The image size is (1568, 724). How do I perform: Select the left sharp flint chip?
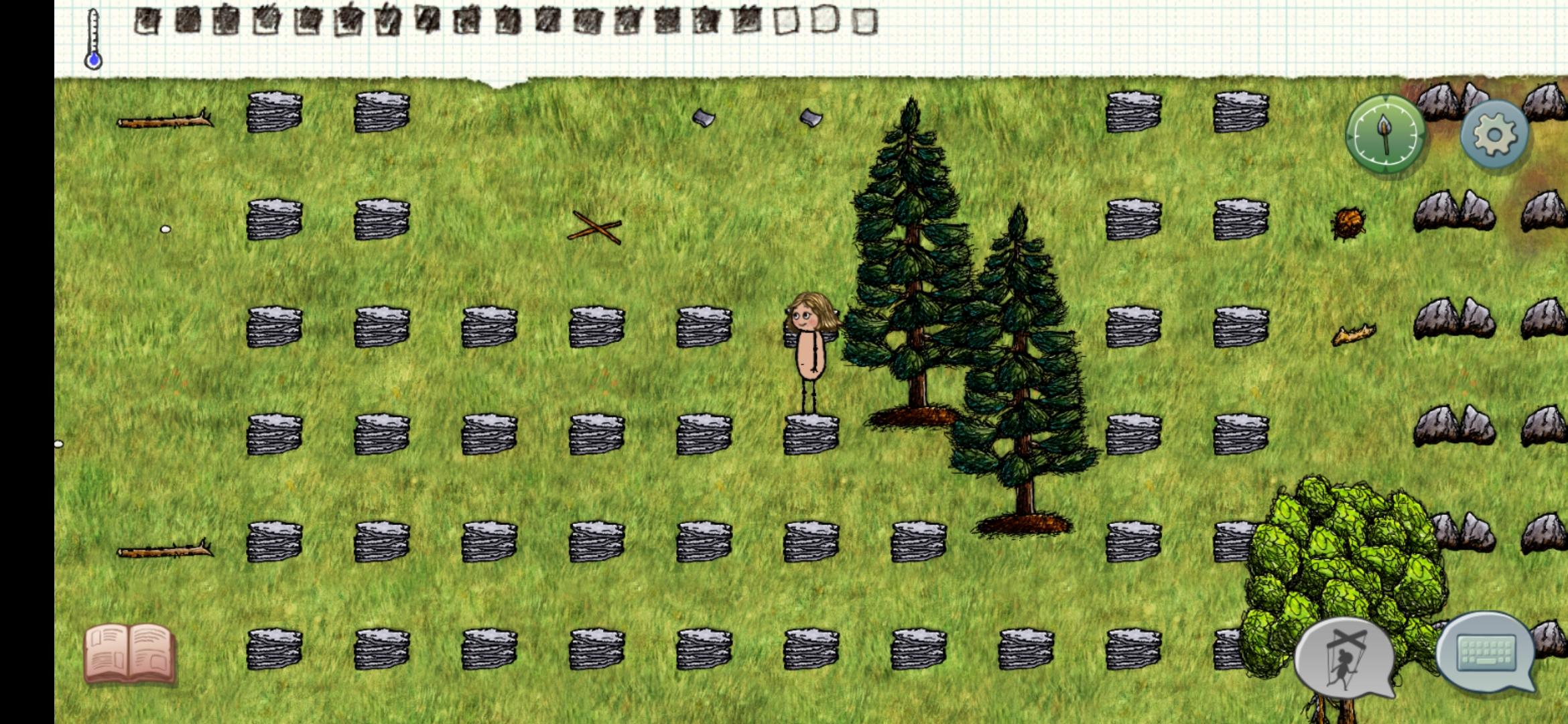[x=703, y=118]
